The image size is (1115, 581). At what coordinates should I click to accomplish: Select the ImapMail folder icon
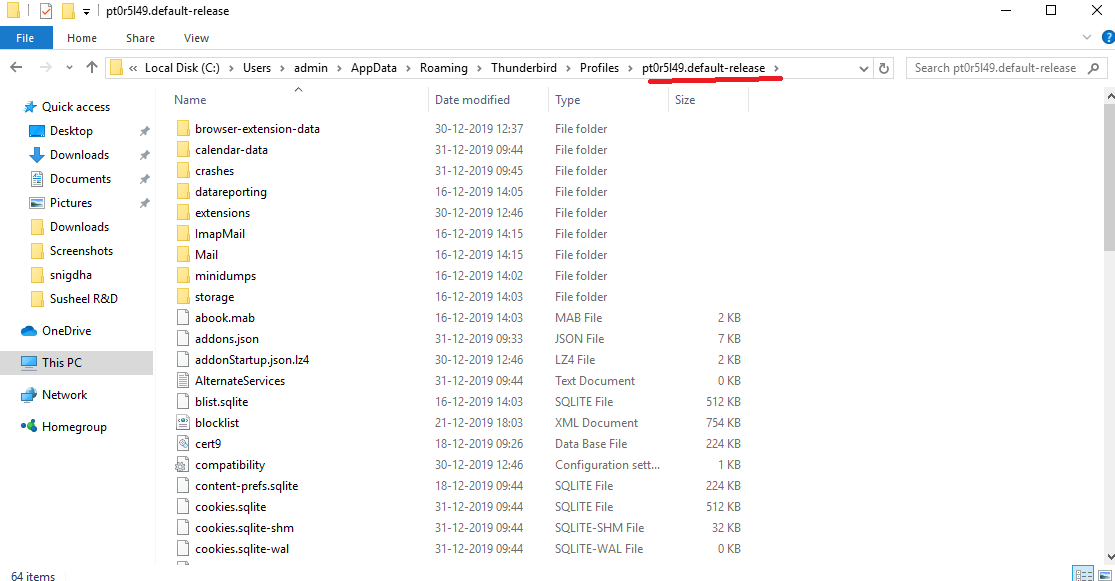(x=183, y=234)
